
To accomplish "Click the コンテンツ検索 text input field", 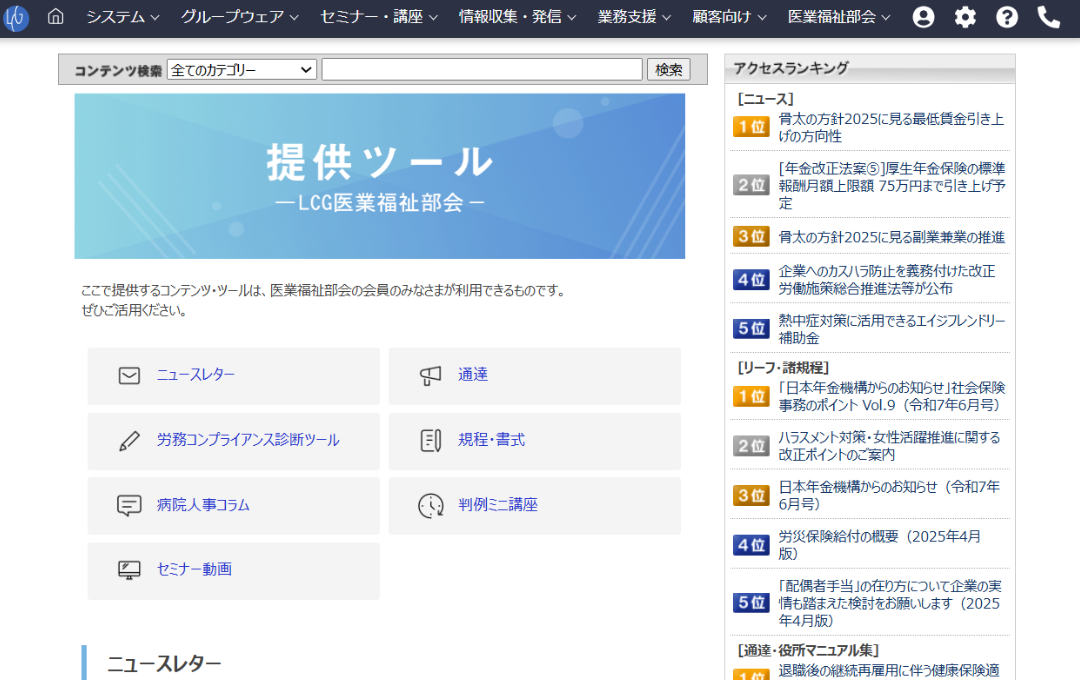I will click(482, 70).
